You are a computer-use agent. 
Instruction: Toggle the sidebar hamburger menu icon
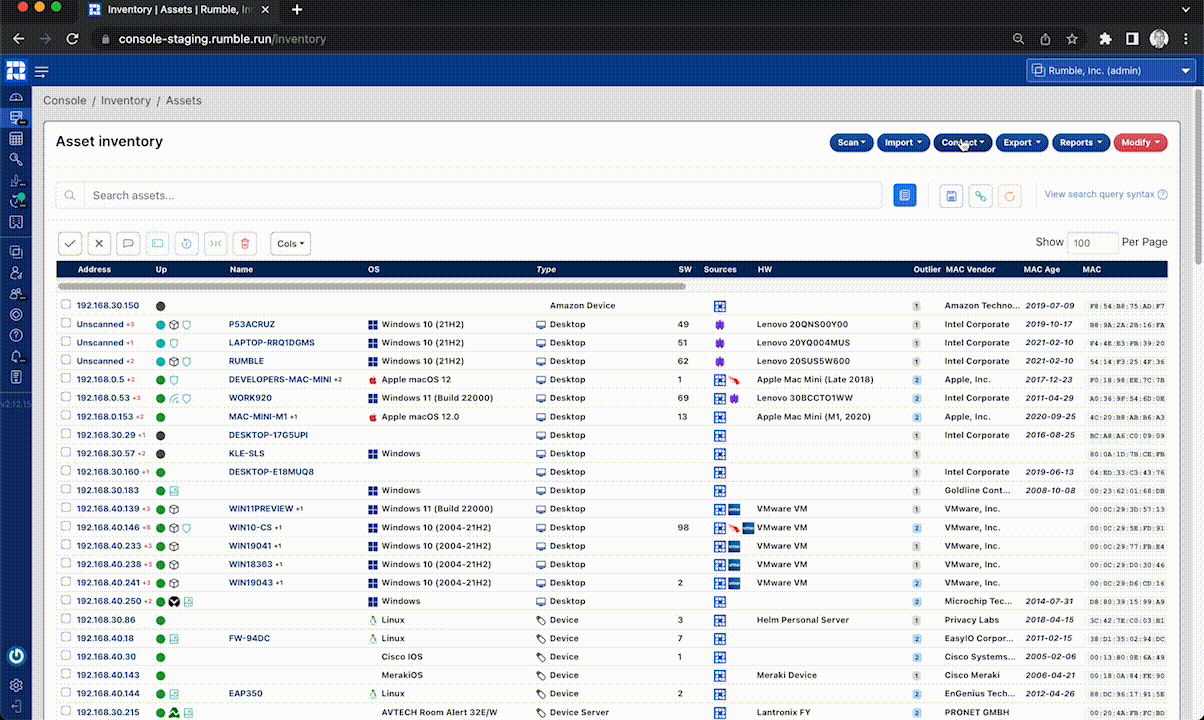(42, 72)
